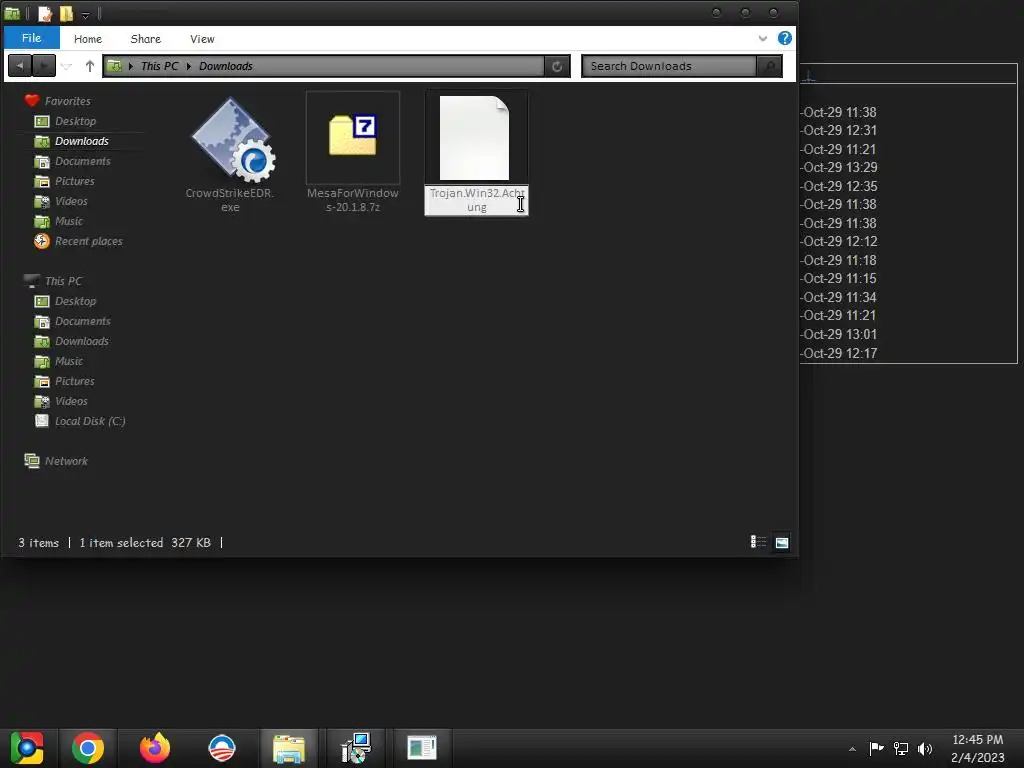The width and height of the screenshot is (1024, 768).
Task: Click the Explorer title bar folder icon
Action: (12, 13)
